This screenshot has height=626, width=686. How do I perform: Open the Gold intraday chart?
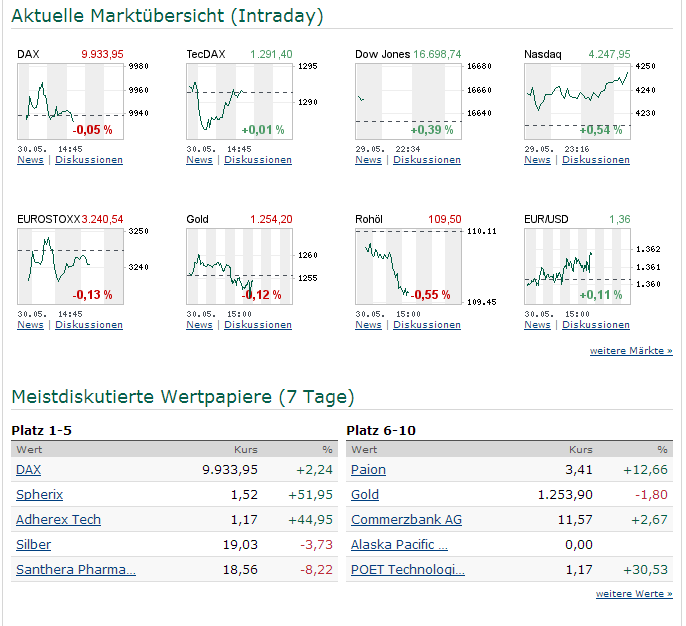[x=239, y=266]
